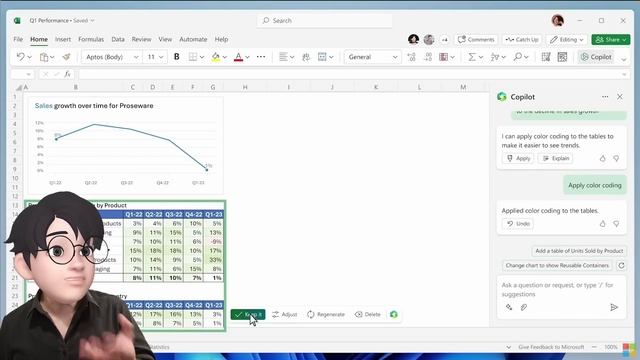Select Change chart to show Reusable Containers
Image resolution: width=640 pixels, height=360 pixels.
[x=557, y=265]
